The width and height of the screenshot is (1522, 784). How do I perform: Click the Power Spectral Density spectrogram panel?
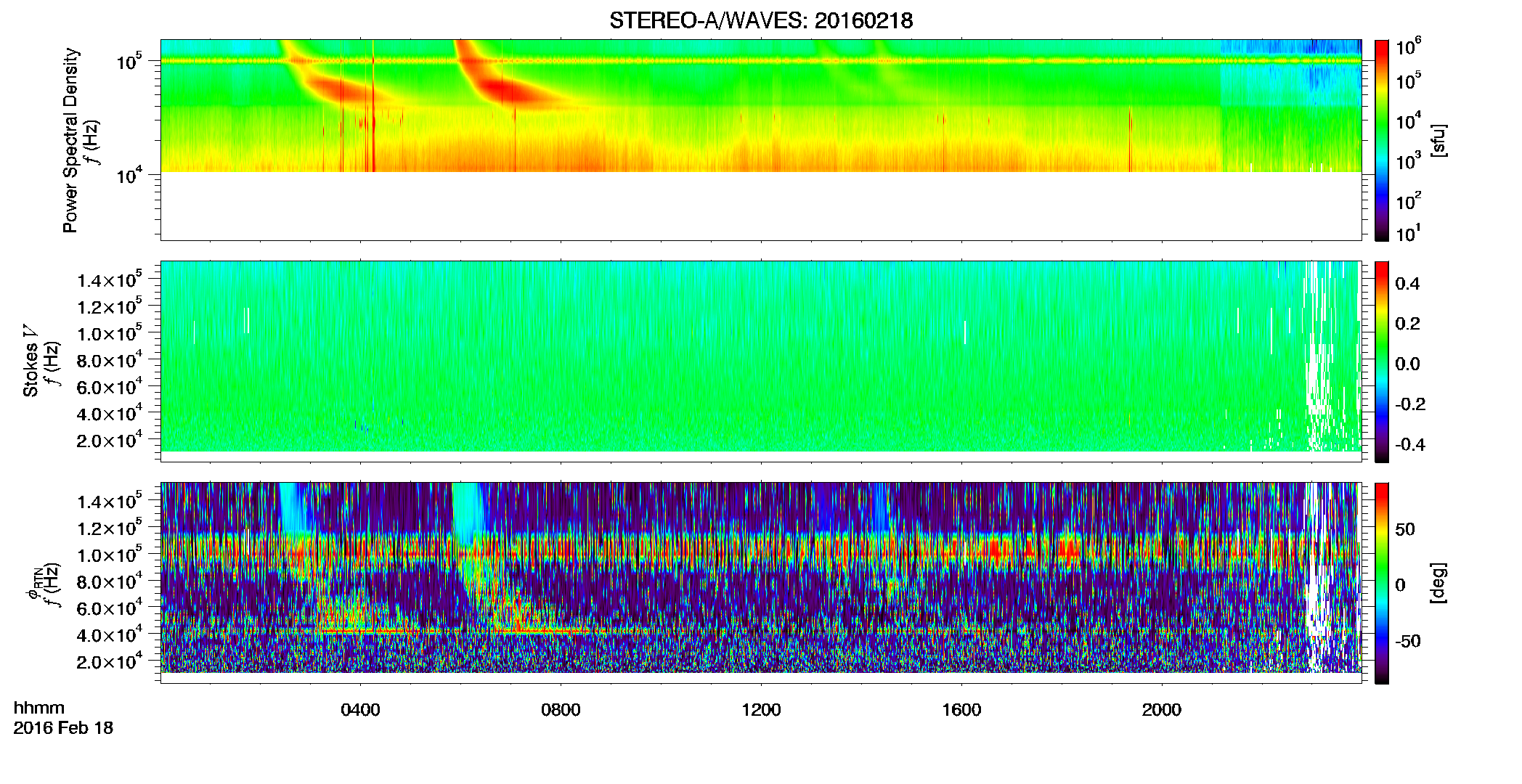761,140
